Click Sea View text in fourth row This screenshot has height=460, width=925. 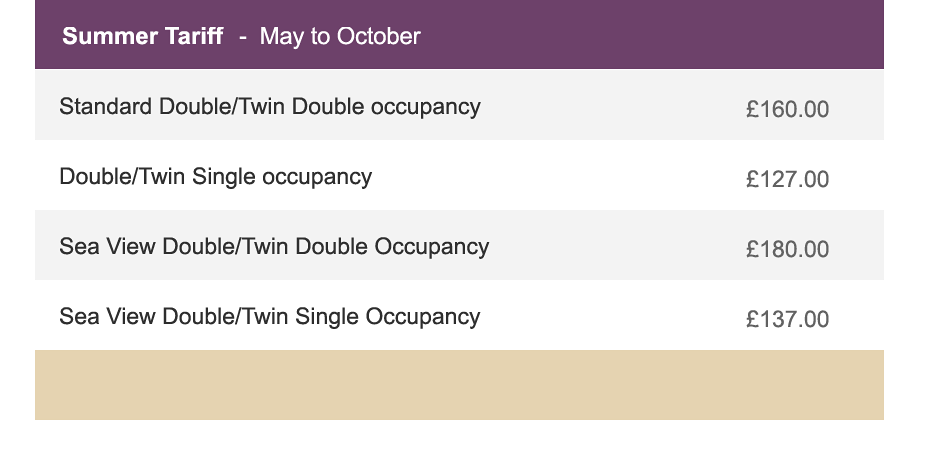pyautogui.click(x=108, y=317)
